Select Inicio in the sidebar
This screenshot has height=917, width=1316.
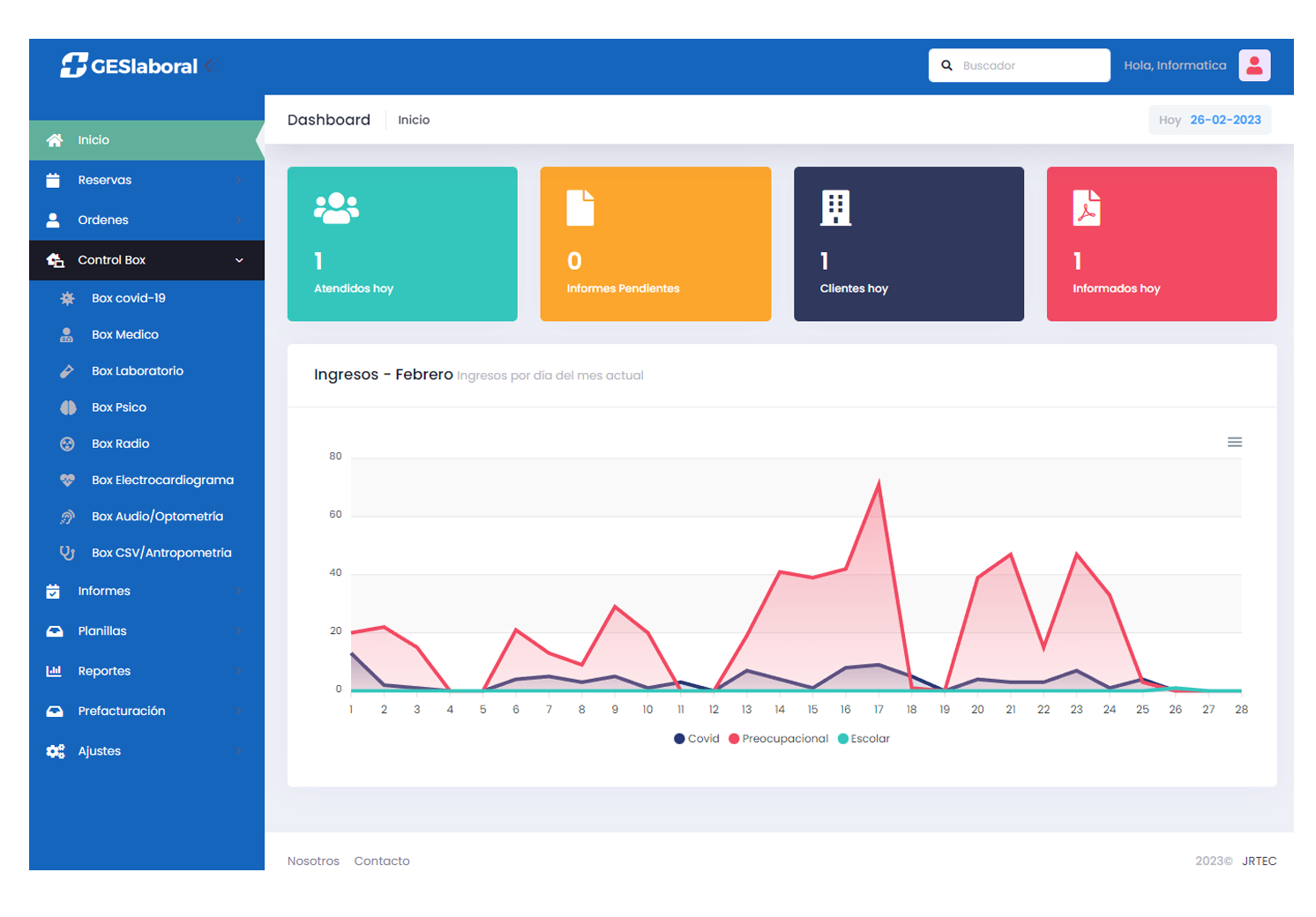[x=93, y=140]
